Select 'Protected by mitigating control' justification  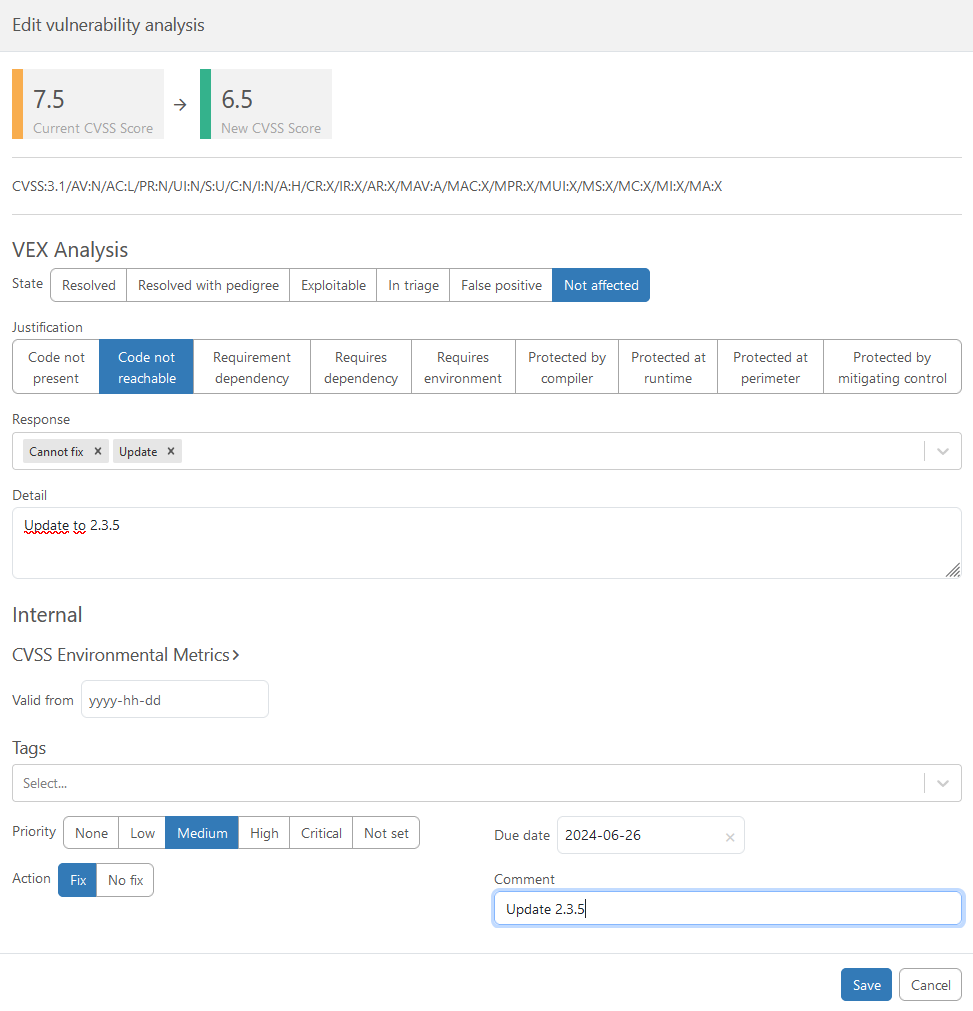click(891, 367)
